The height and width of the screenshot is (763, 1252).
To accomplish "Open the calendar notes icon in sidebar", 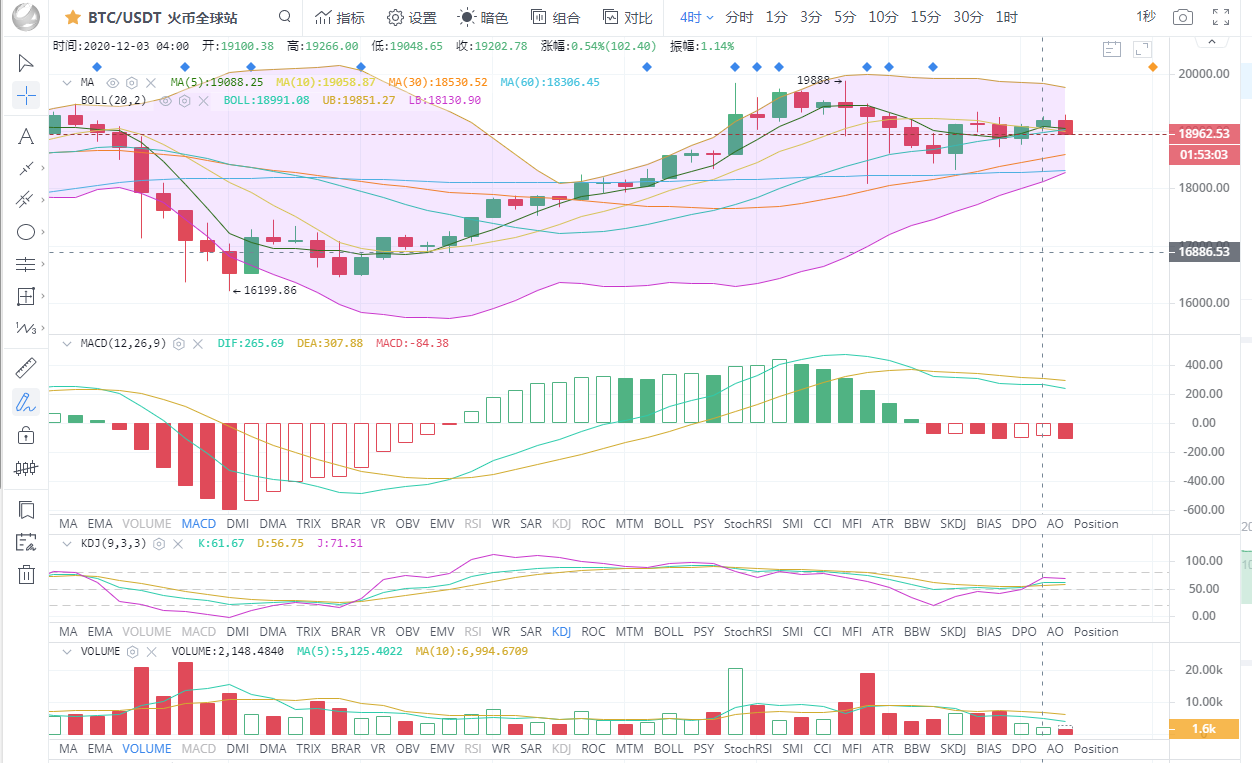I will pyautogui.click(x=26, y=542).
